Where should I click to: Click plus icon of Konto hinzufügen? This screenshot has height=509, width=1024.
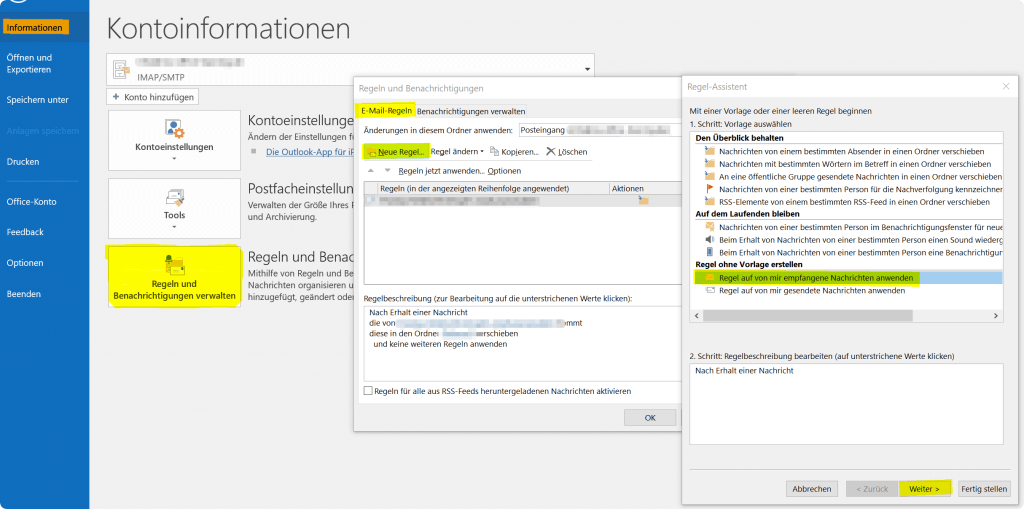point(116,97)
